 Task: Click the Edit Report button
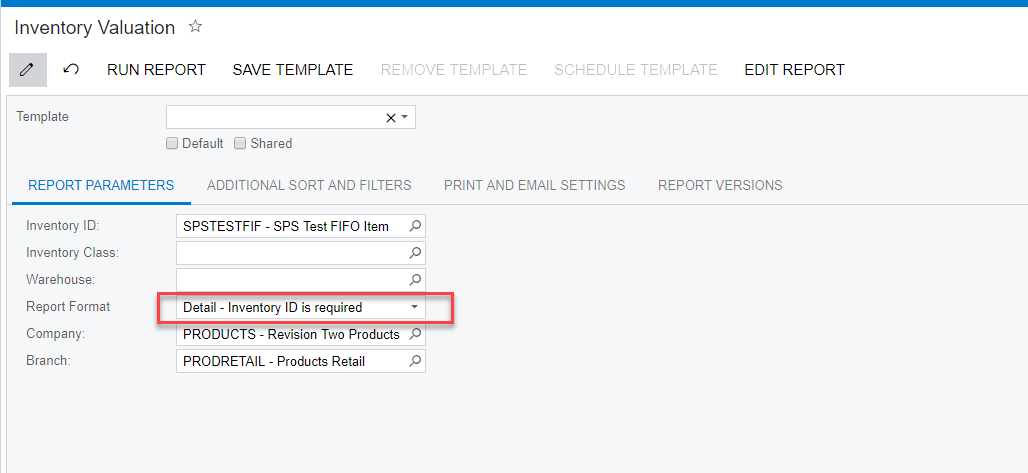[794, 70]
